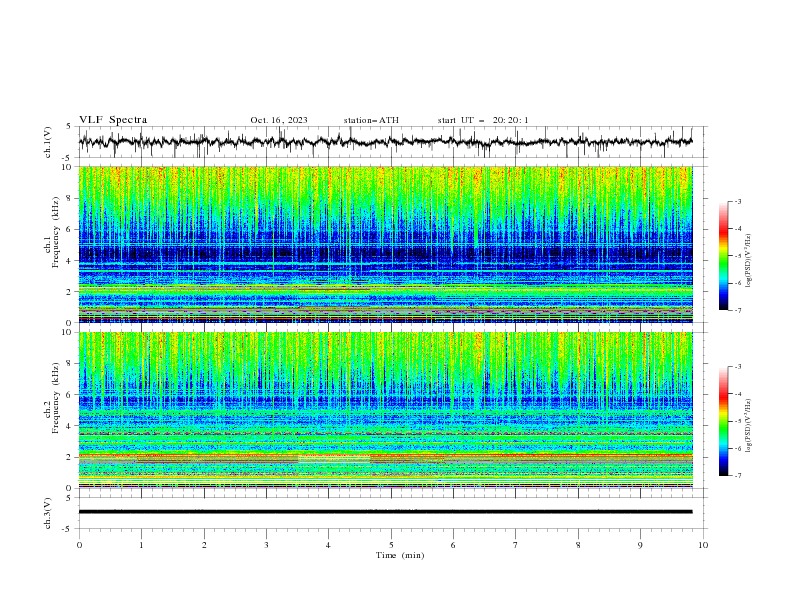Click the "3" tick on the time axis
Image resolution: width=792 pixels, height=612 pixels.
[x=266, y=545]
